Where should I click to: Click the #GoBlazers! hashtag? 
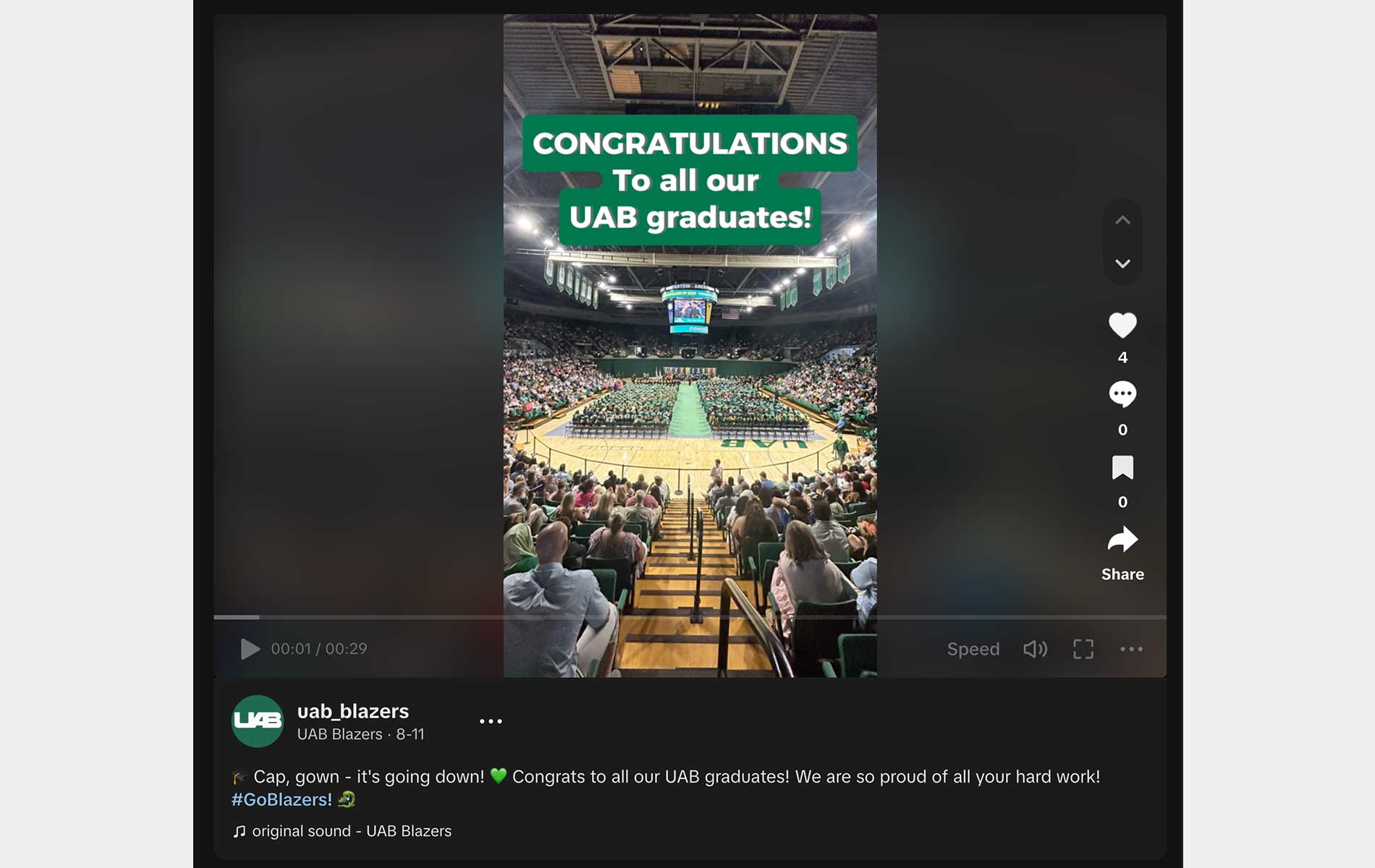[282, 799]
